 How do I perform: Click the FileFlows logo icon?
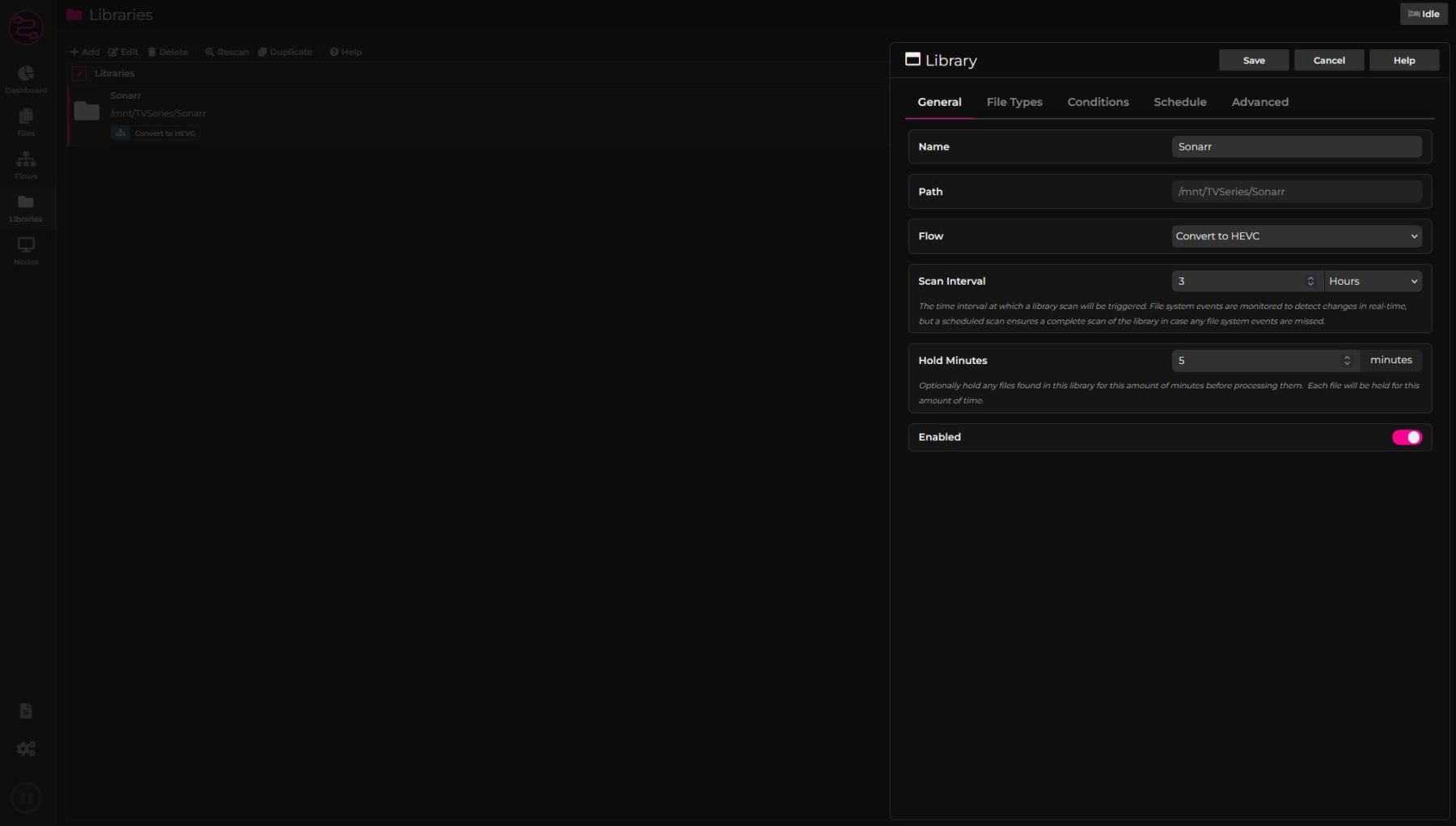(26, 28)
